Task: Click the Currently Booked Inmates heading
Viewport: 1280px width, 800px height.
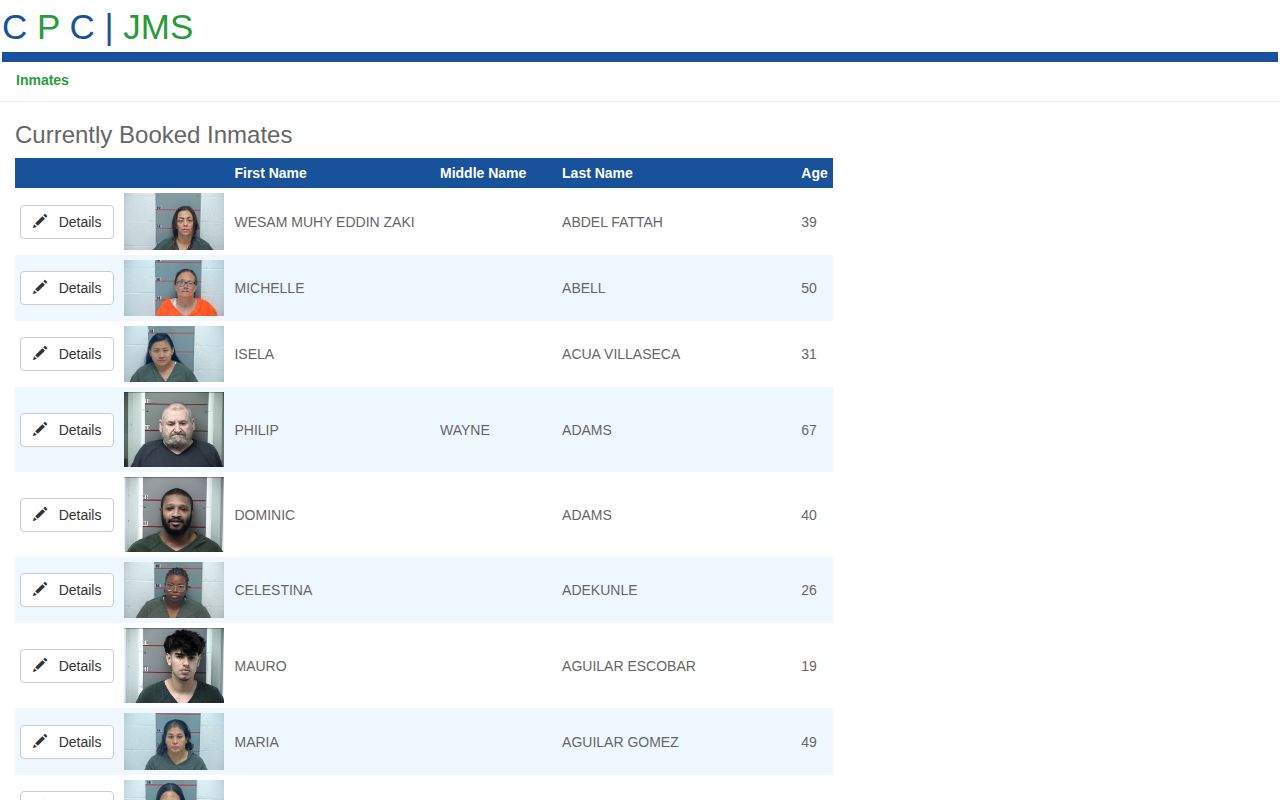Action: [154, 135]
